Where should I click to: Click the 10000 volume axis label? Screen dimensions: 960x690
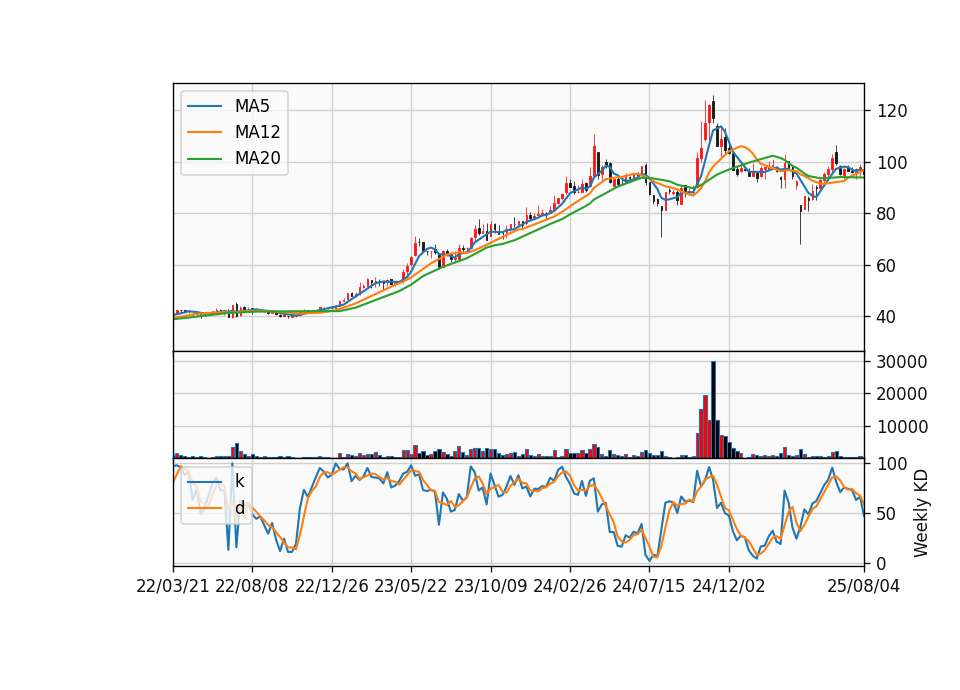pyautogui.click(x=902, y=427)
